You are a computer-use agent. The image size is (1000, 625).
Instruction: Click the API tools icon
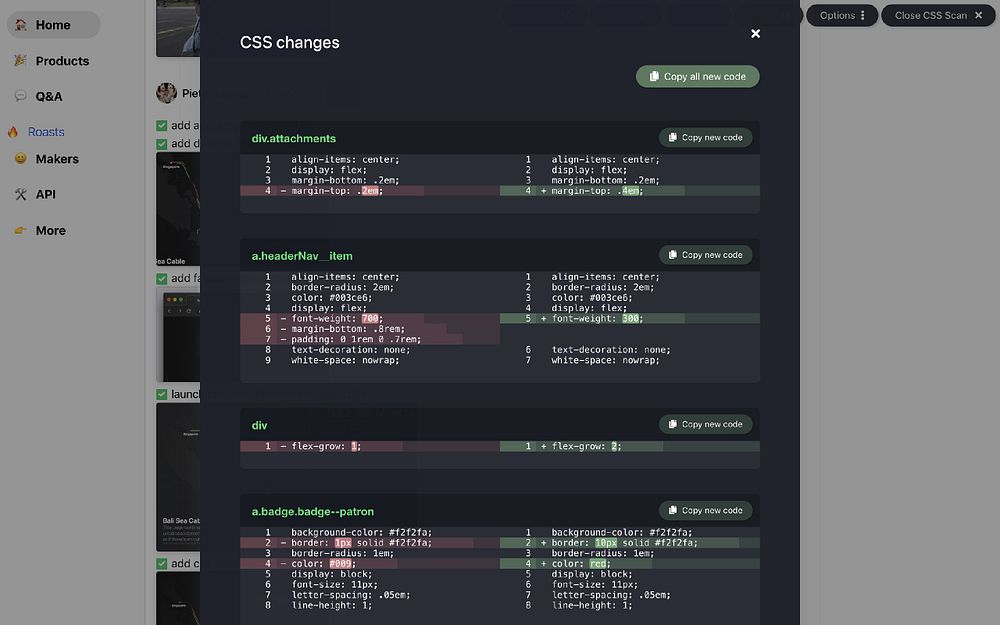(21, 194)
